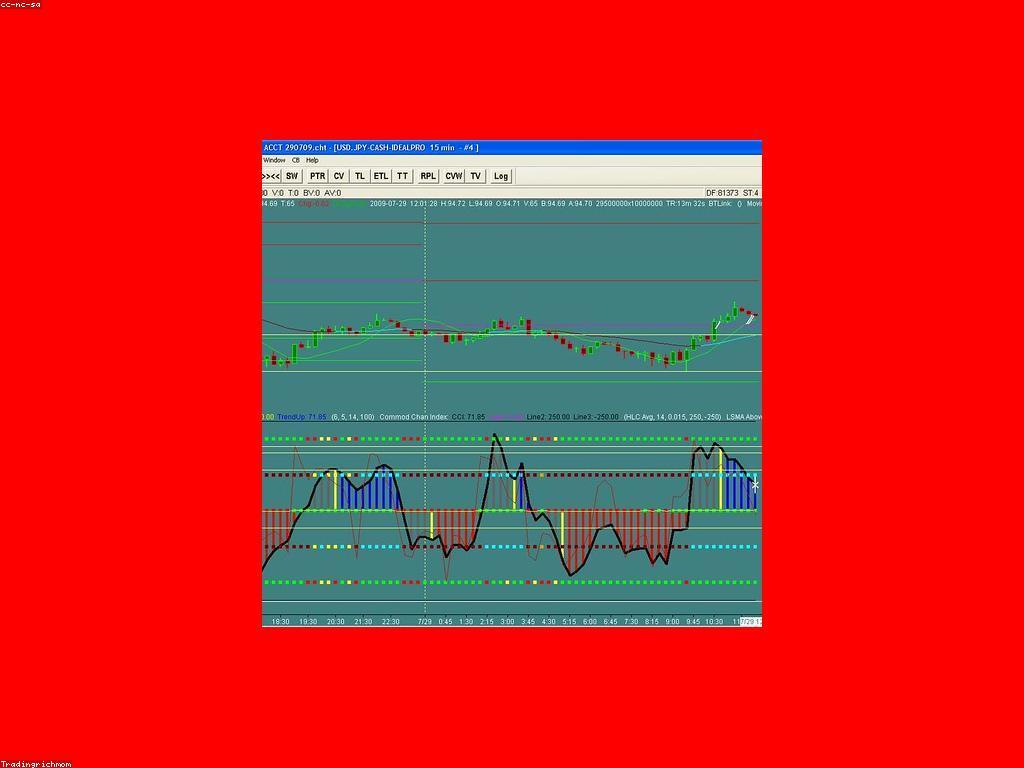Click the >><< compress/expand button
The image size is (1024, 768).
click(270, 176)
